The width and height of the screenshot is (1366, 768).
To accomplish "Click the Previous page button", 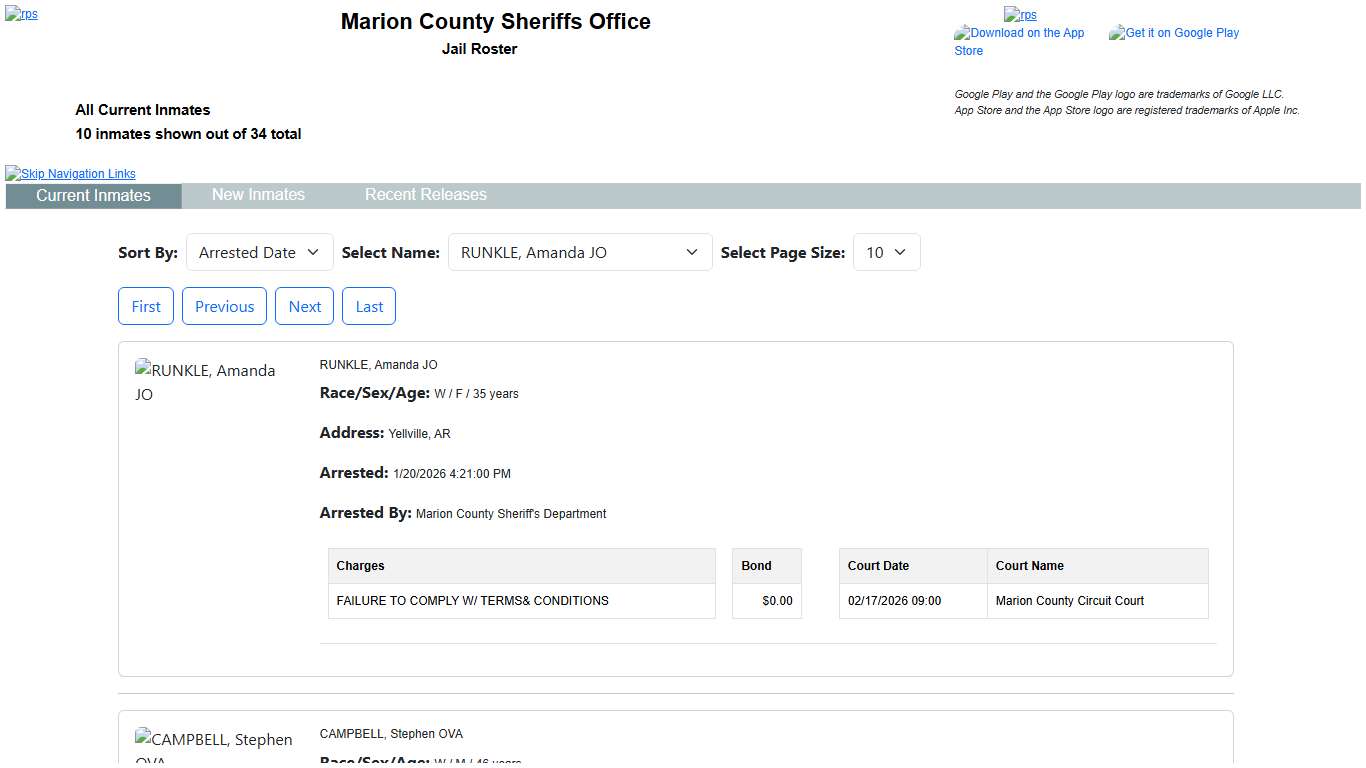I will pos(224,306).
